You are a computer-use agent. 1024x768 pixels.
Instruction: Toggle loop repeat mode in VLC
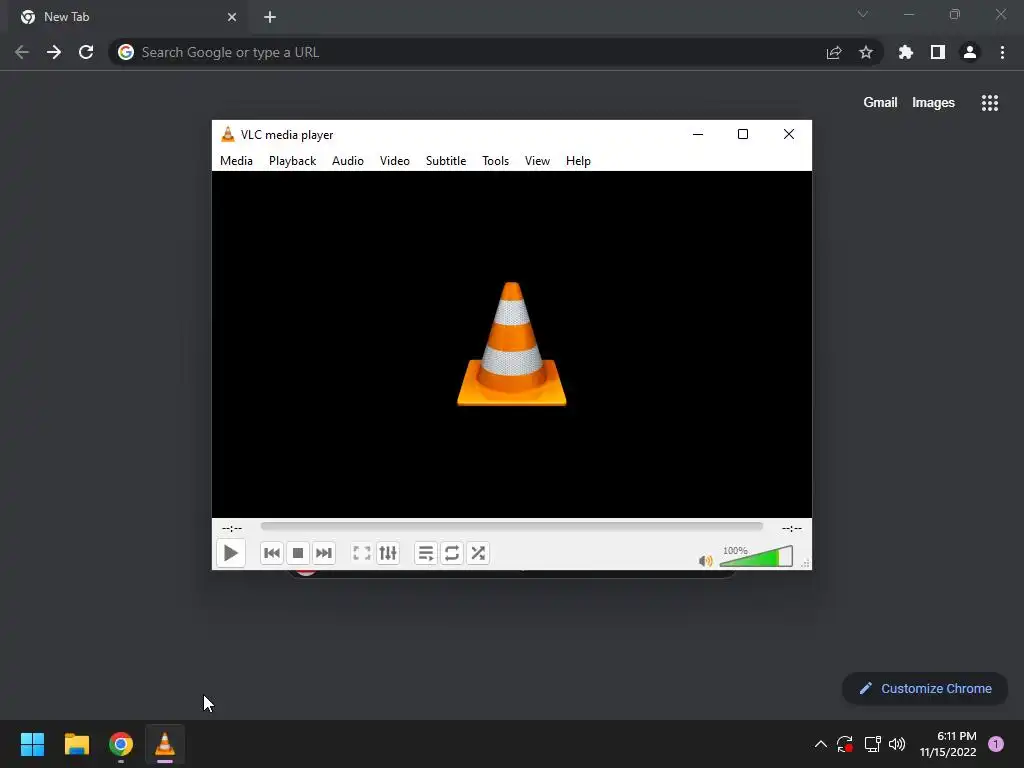click(452, 553)
